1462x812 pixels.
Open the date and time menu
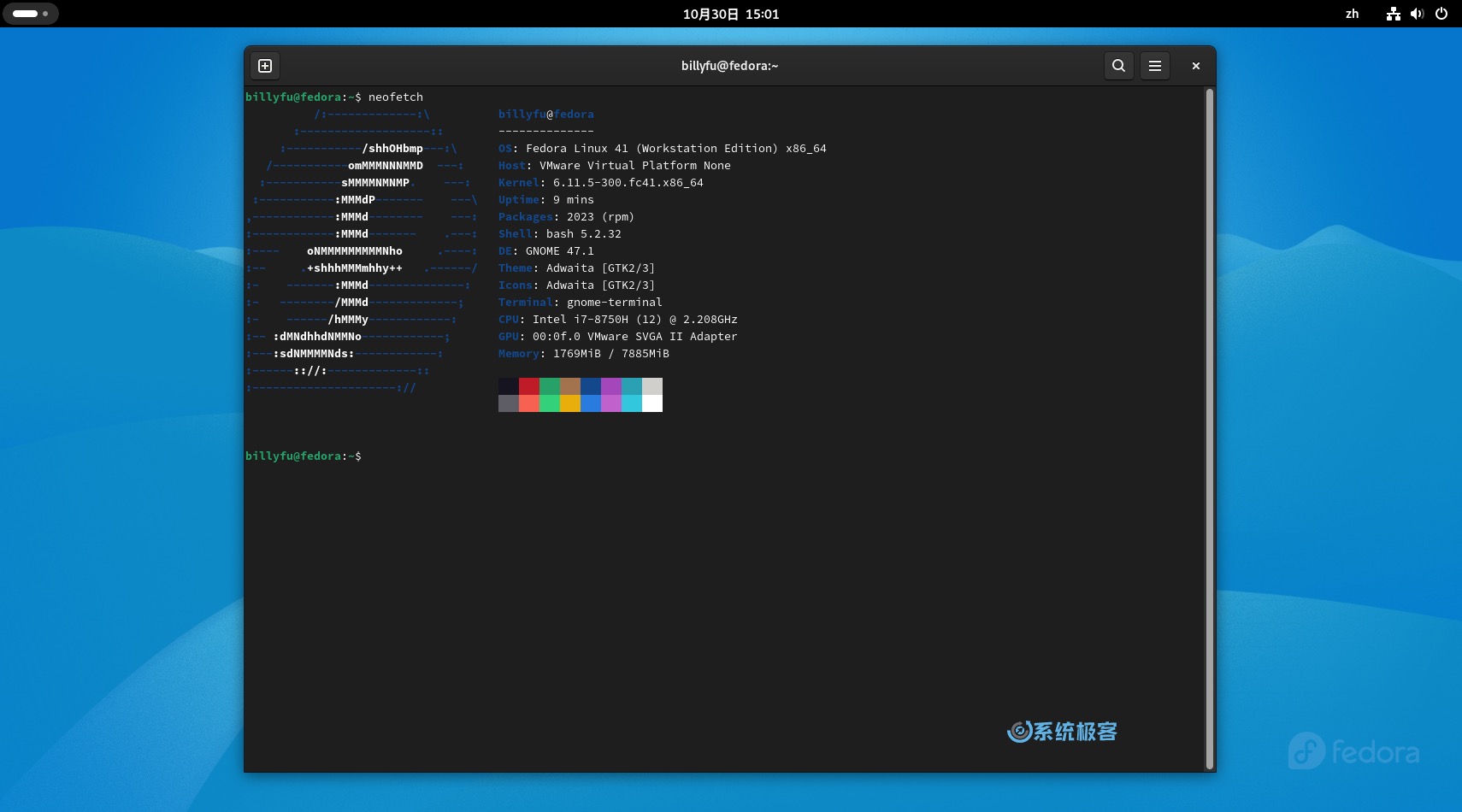(x=731, y=14)
